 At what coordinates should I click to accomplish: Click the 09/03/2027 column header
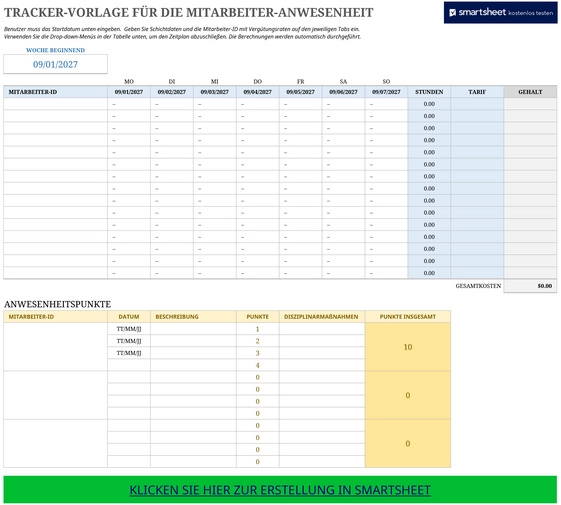[215, 92]
